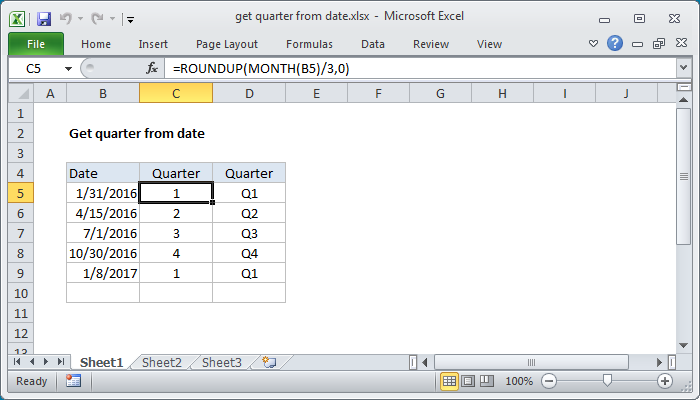Click the 100% zoom level button
The image size is (700, 400).
[519, 381]
